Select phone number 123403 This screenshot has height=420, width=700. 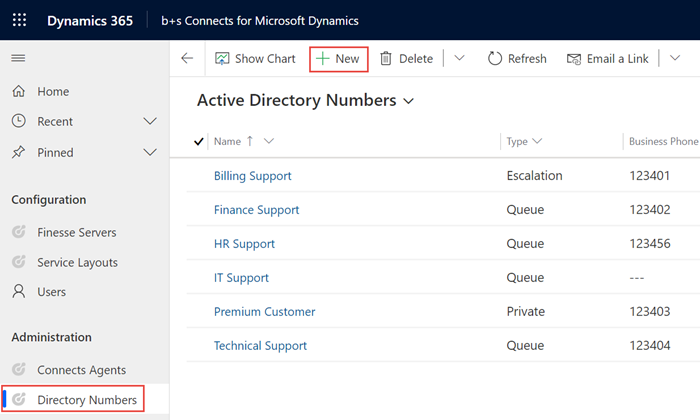650,311
